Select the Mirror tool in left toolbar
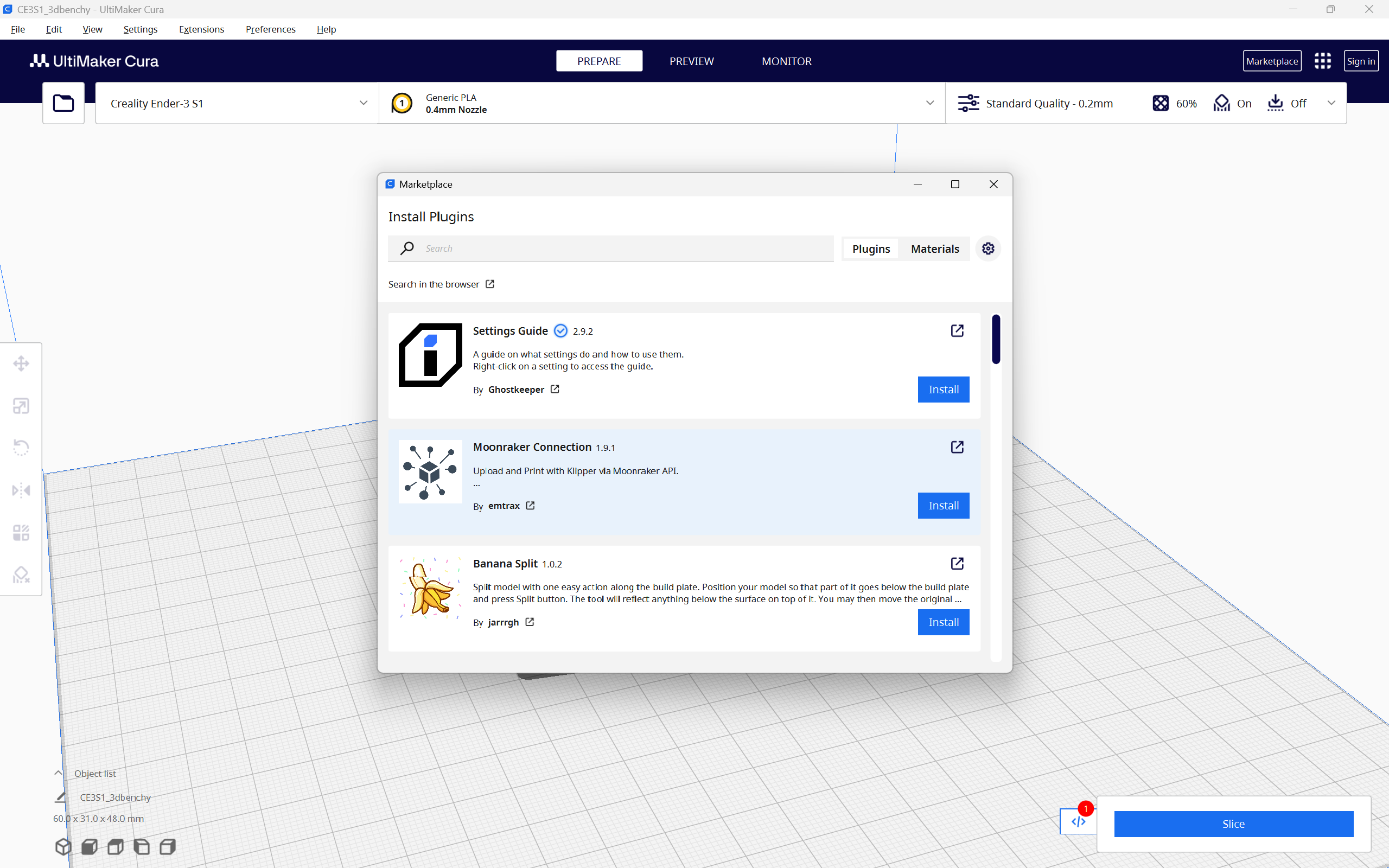The height and width of the screenshot is (868, 1389). point(21,490)
